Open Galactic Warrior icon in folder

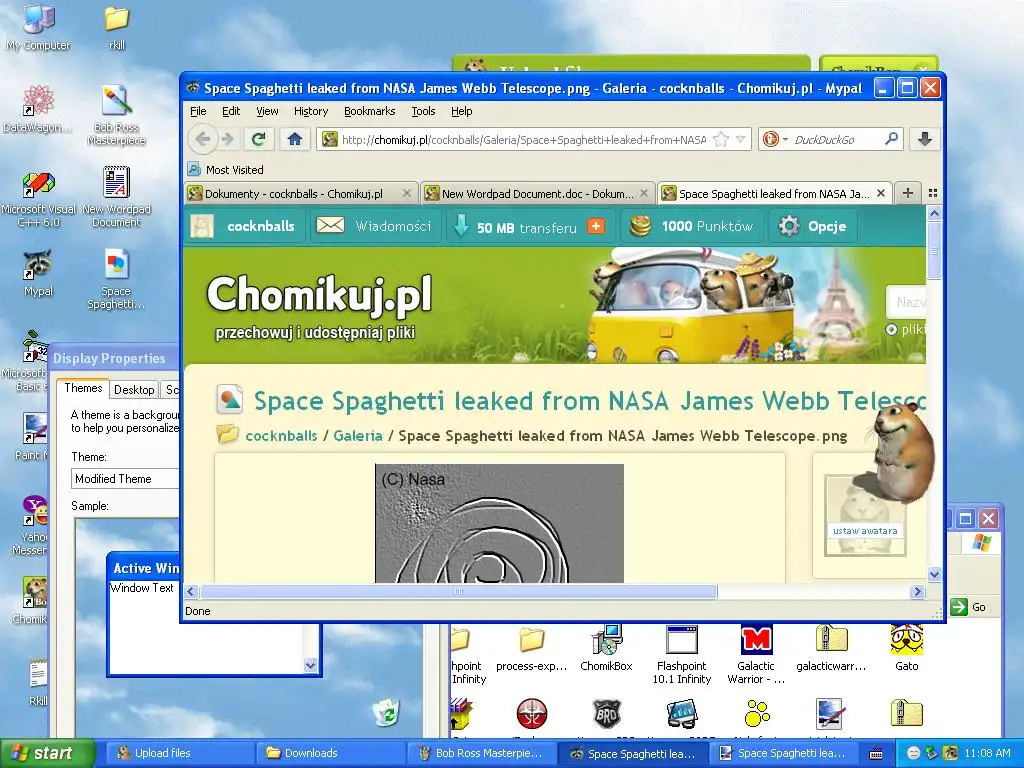pyautogui.click(x=756, y=654)
